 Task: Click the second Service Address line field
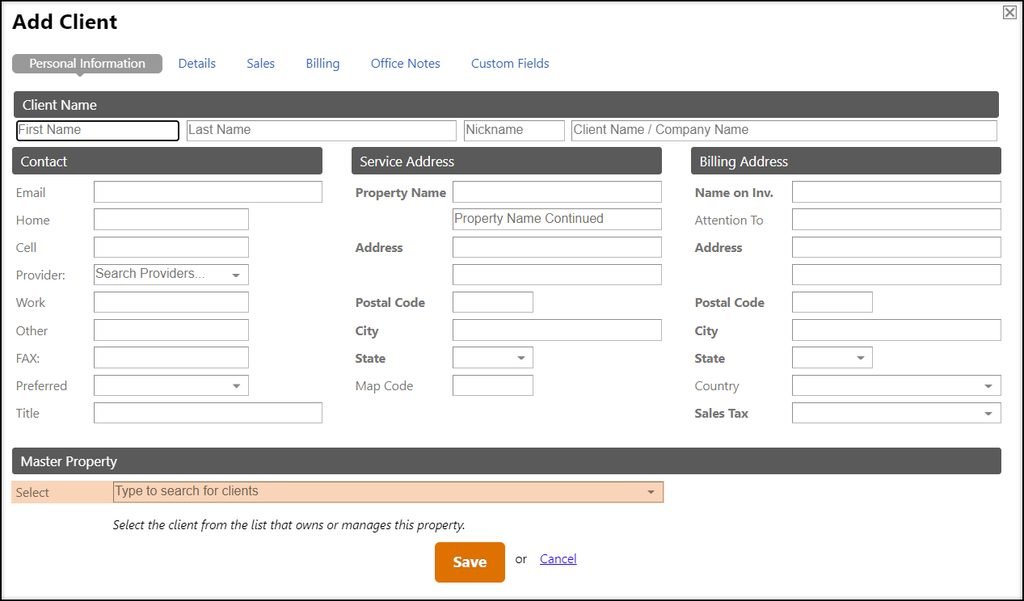coord(557,274)
